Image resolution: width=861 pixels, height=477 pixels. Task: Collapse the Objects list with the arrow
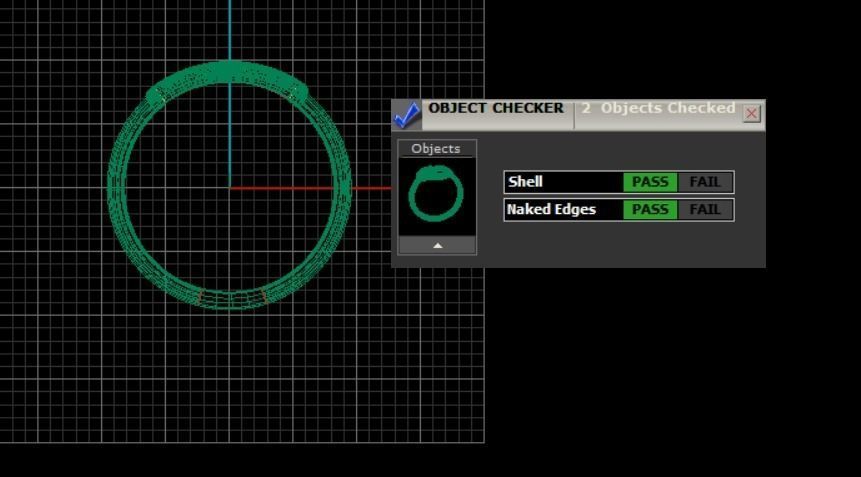[x=437, y=245]
